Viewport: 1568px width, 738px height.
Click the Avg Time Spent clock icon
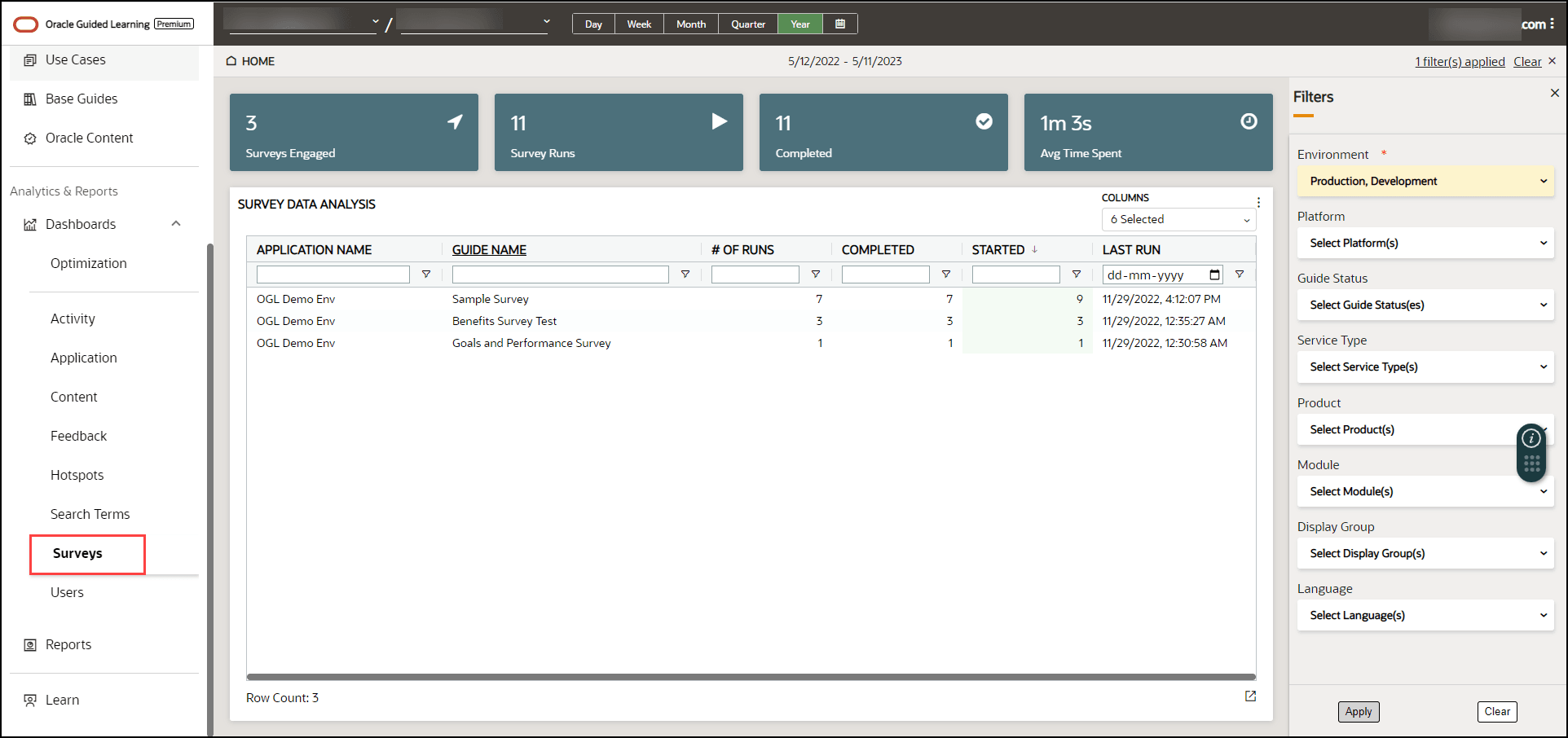point(1249,121)
